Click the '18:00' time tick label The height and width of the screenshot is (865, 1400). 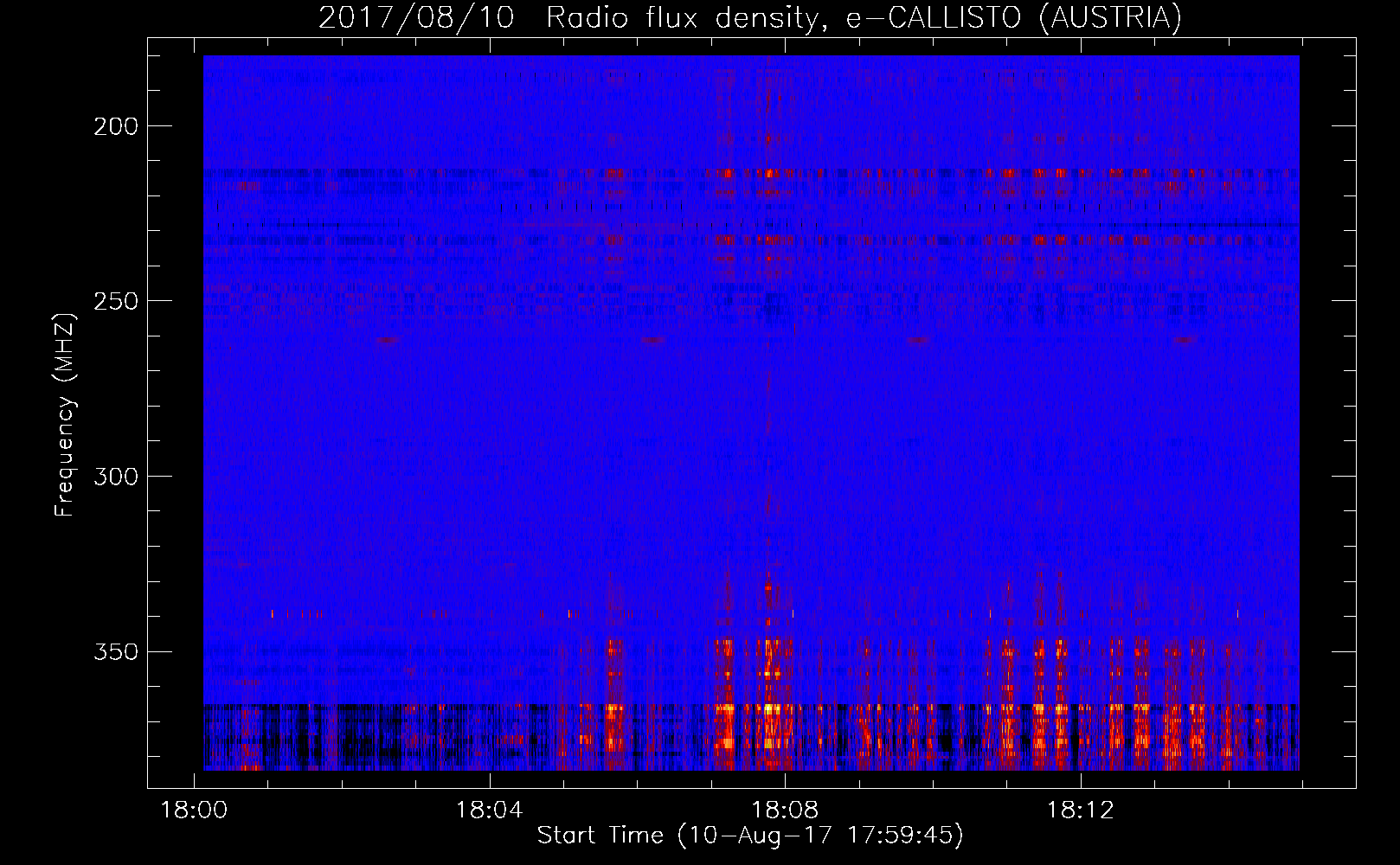pos(195,811)
